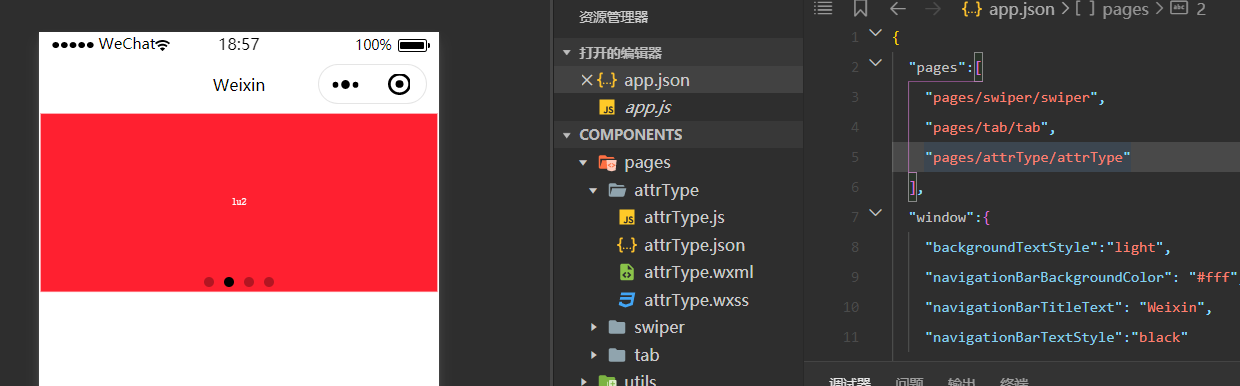Click the pages array icon in breadcrumb
This screenshot has height=386, width=1240.
tap(1084, 9)
